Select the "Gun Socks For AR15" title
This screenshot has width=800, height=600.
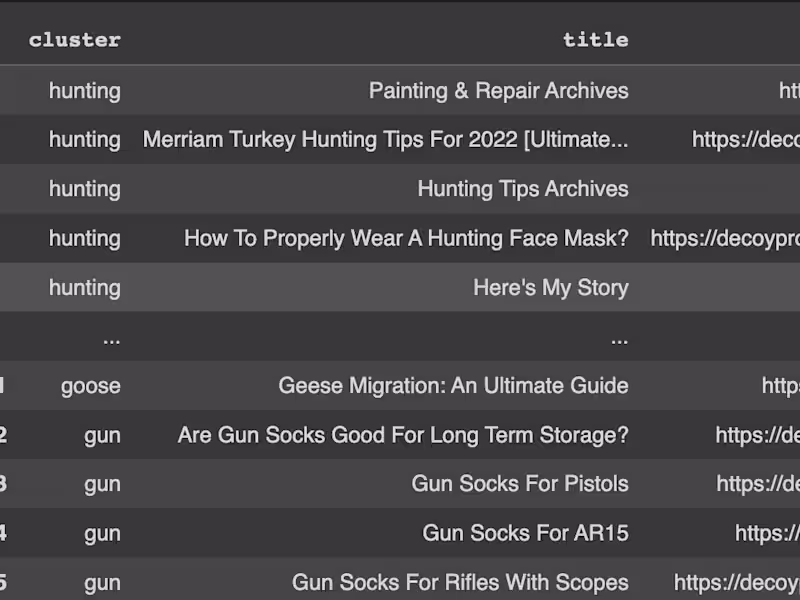coord(525,533)
